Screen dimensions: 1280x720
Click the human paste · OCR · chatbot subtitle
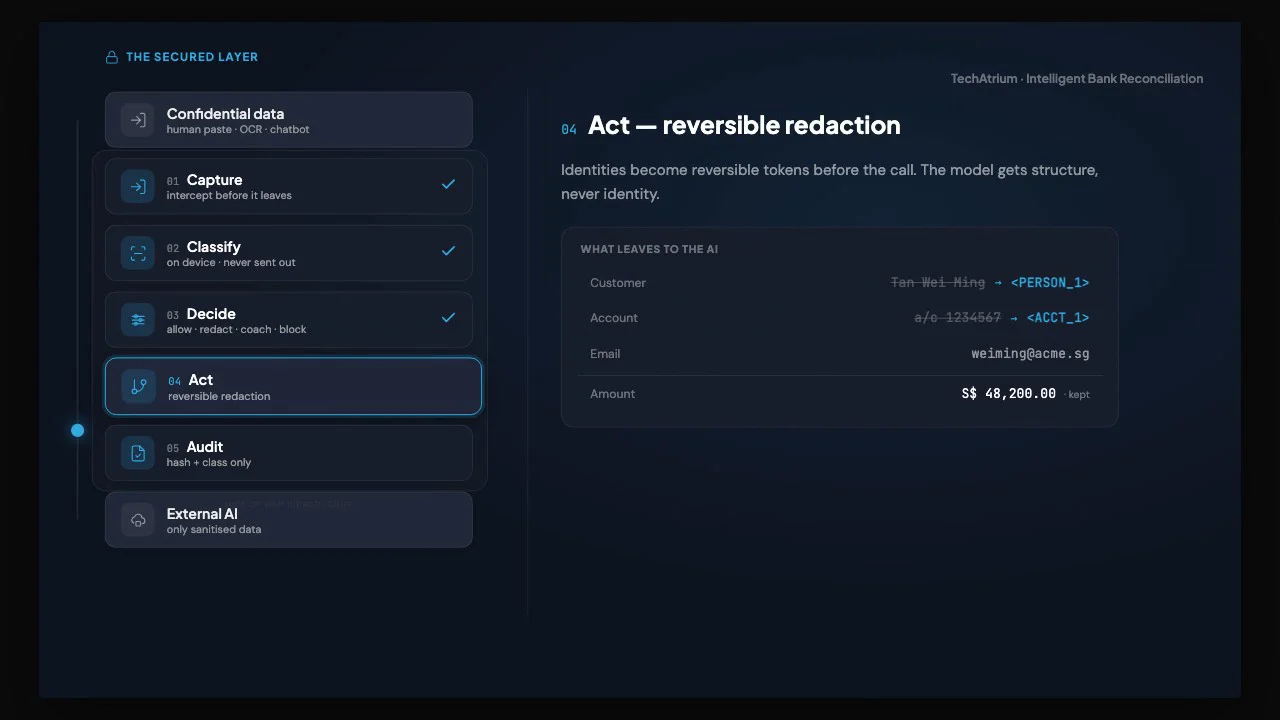238,130
